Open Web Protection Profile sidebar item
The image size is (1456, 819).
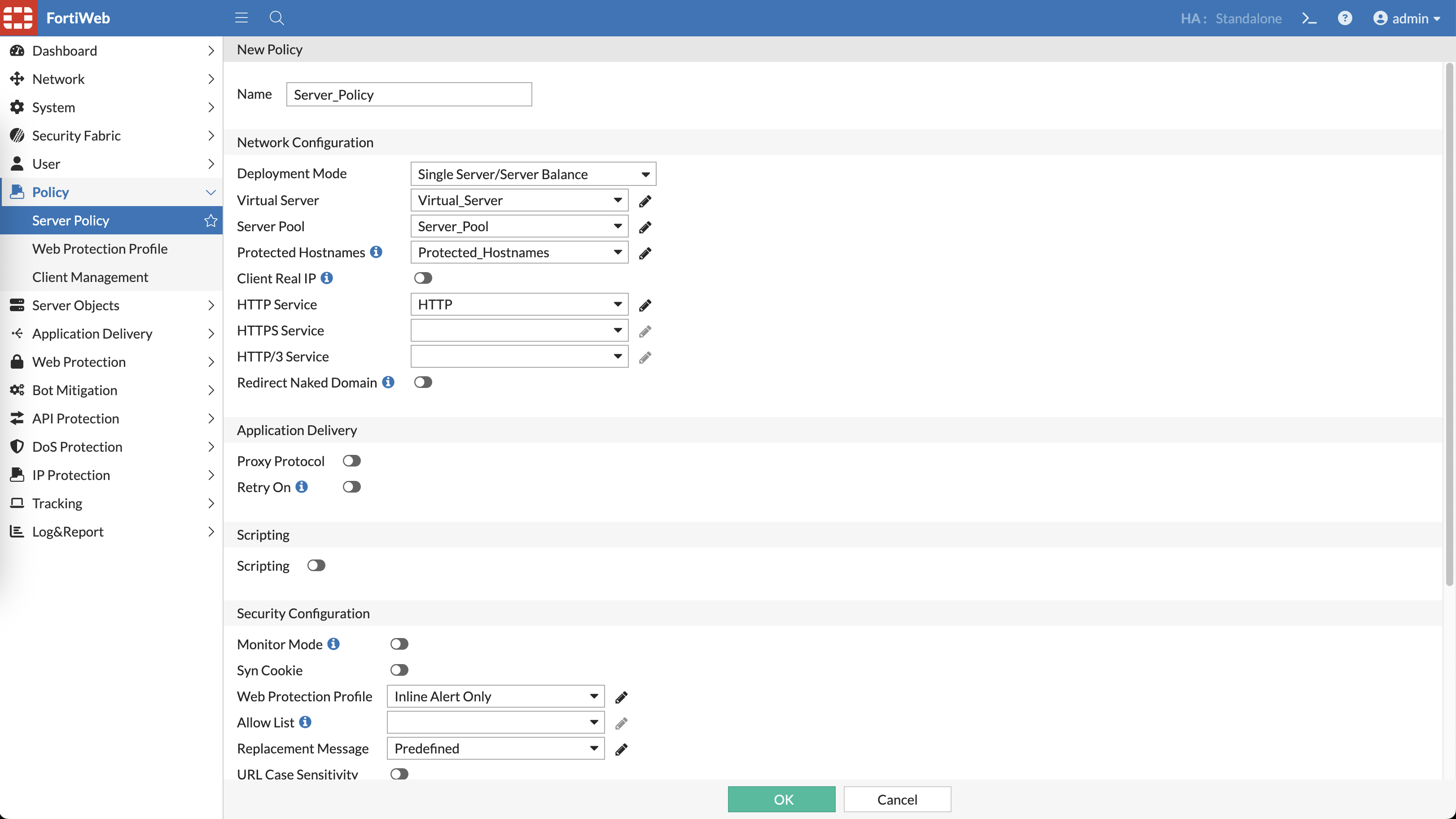coord(100,249)
